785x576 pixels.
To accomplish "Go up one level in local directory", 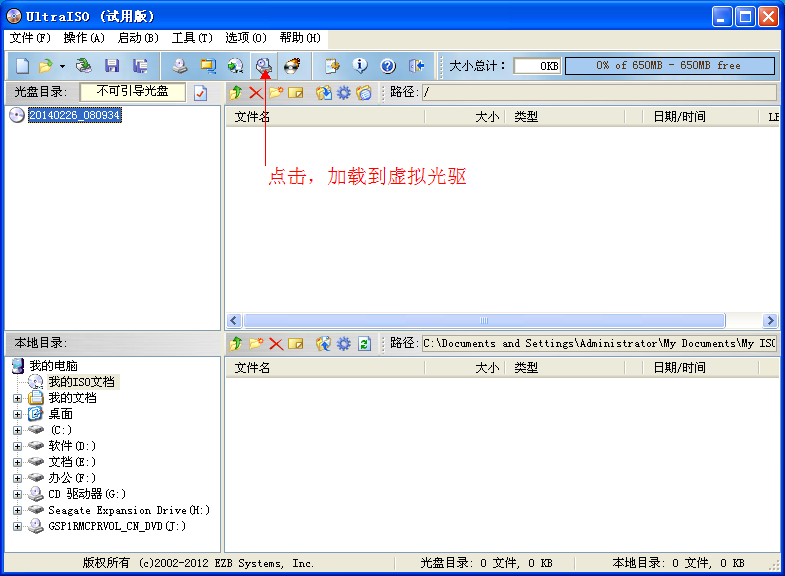I will pos(236,344).
